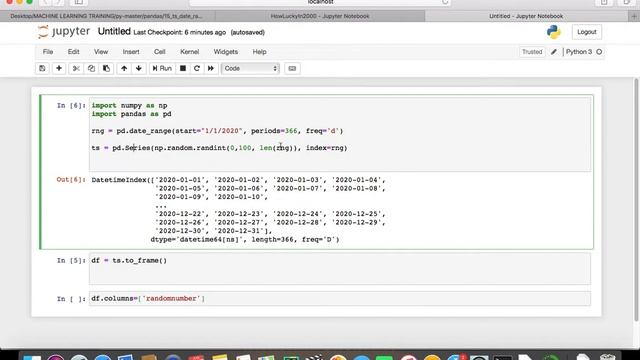Open the command palette keyboard icon
This screenshot has height=360, width=640.
(x=292, y=68)
